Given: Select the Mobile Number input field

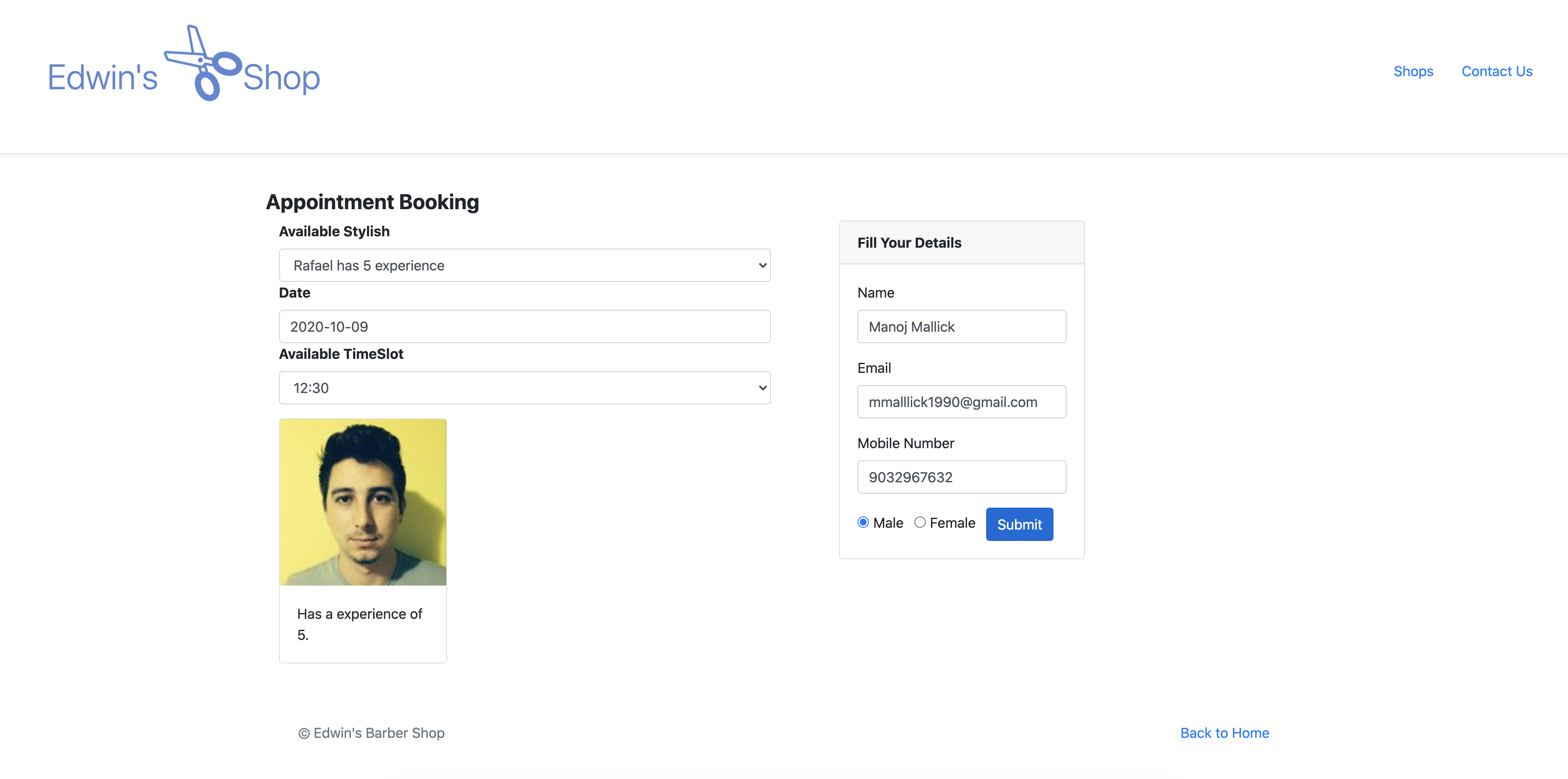Looking at the screenshot, I should [961, 477].
